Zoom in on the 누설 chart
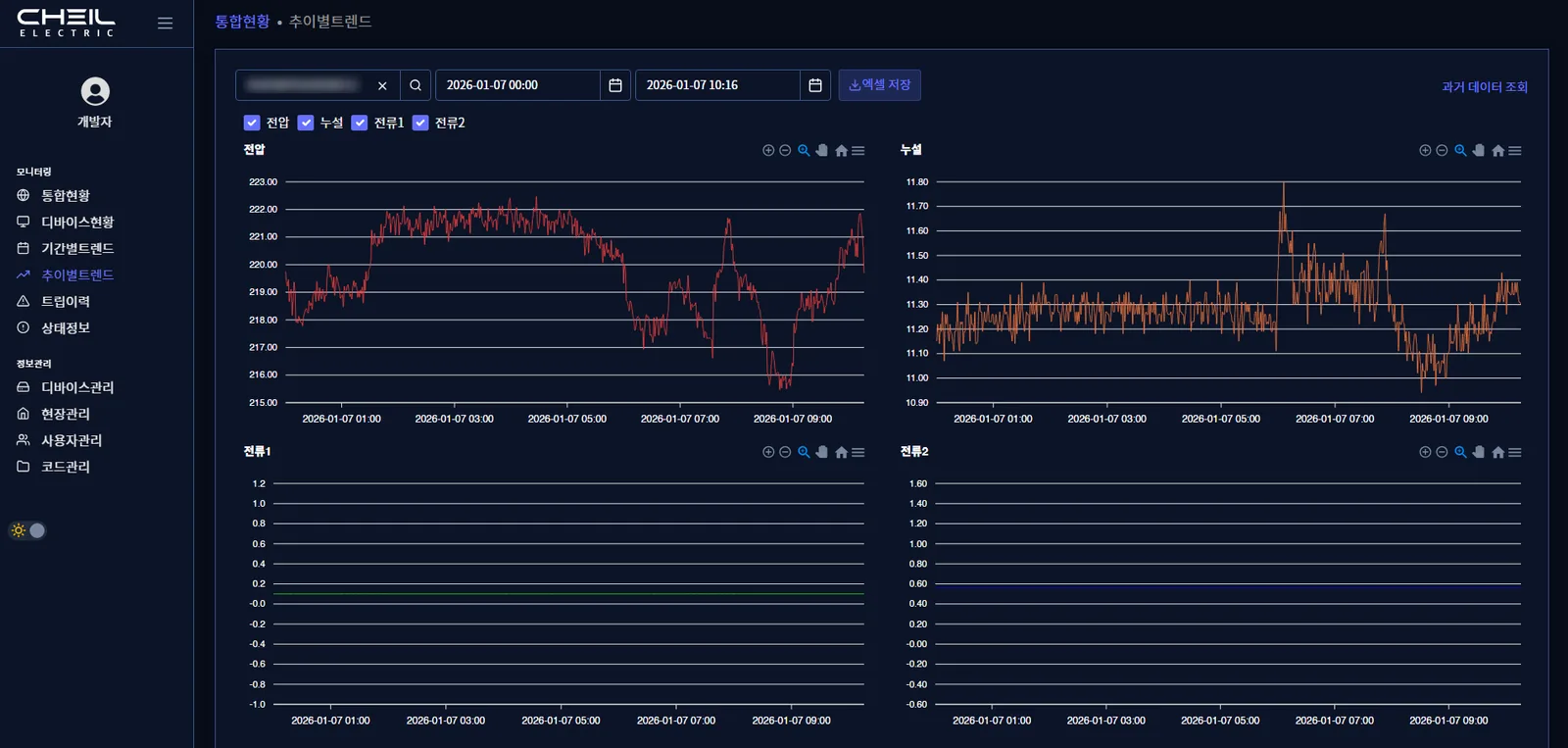Screen dimensions: 1568x748 coord(1425,150)
